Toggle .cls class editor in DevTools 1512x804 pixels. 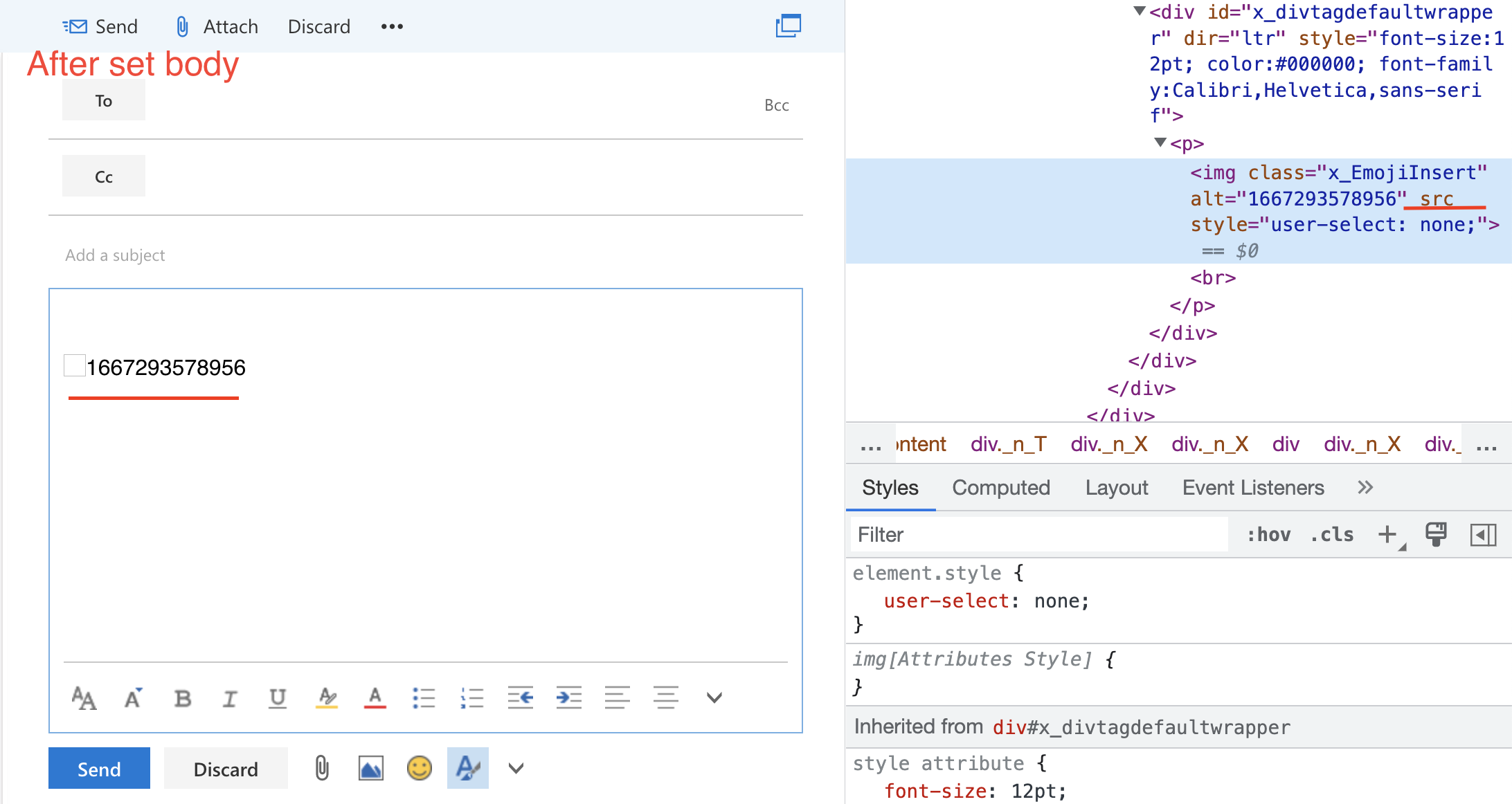click(x=1331, y=534)
